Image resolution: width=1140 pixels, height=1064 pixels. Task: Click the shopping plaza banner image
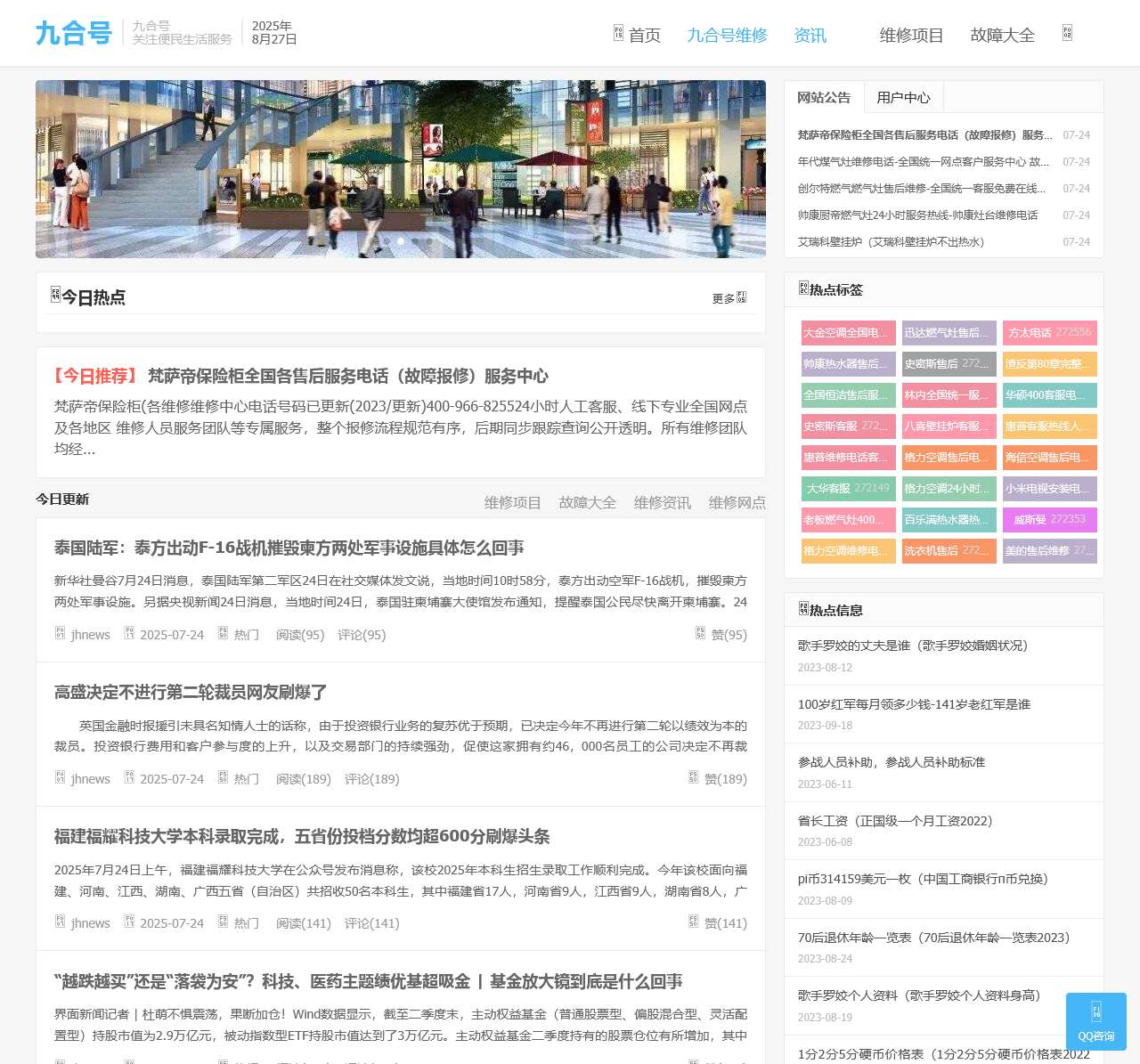pyautogui.click(x=401, y=160)
